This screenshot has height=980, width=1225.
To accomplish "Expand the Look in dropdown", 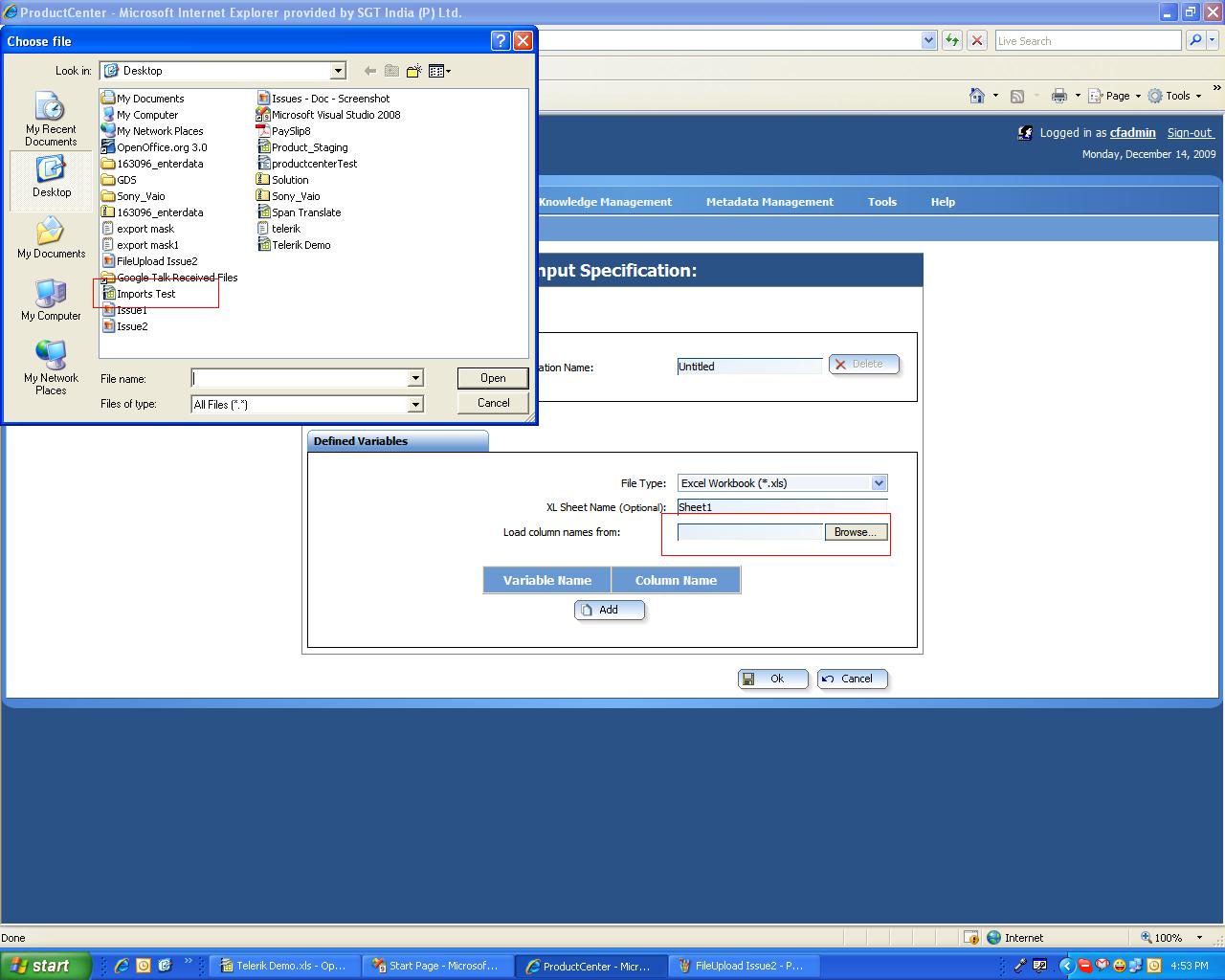I will pos(338,71).
